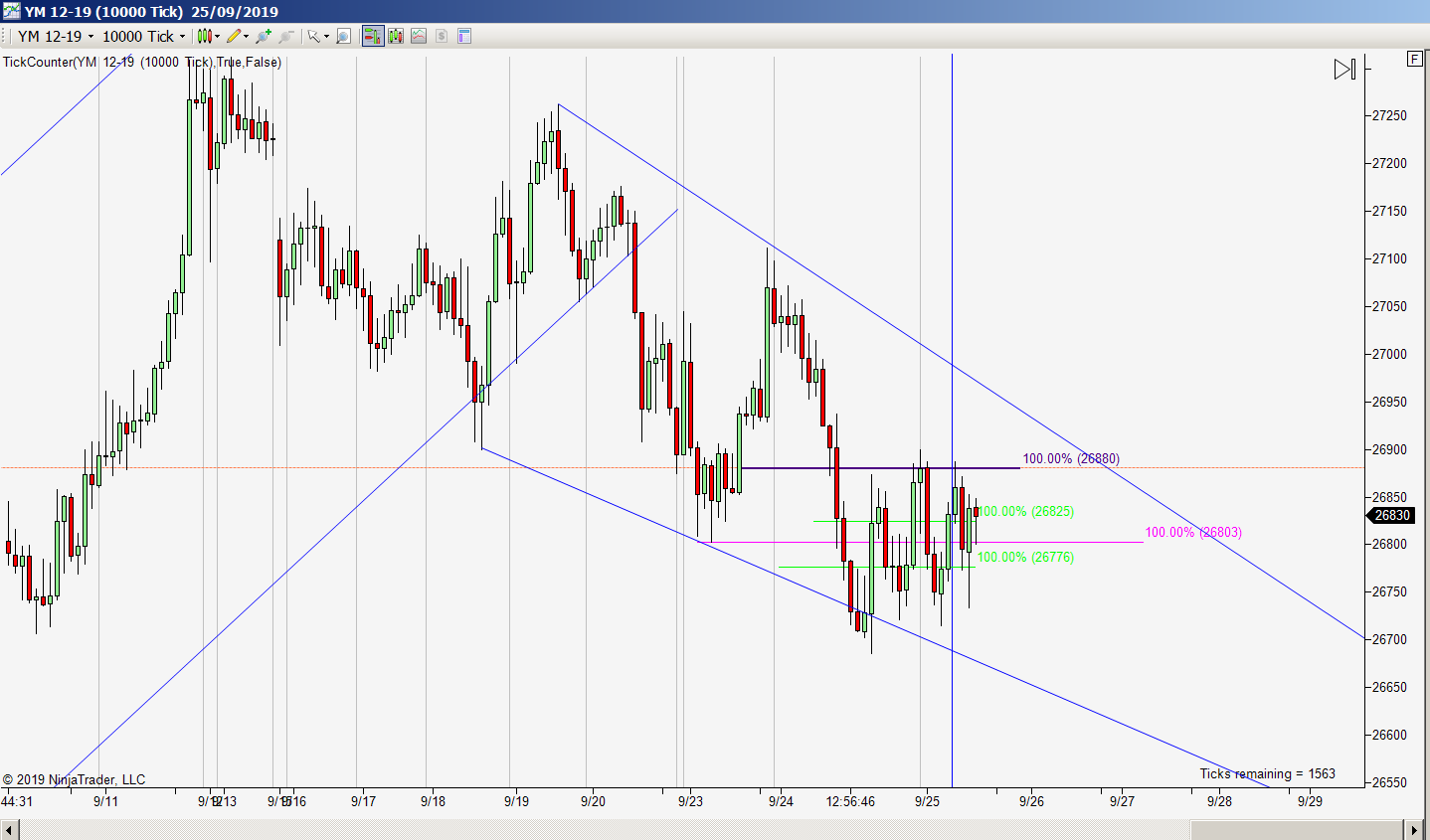The height and width of the screenshot is (840, 1430).
Task: Select the magenta 100.00% (26803) label
Action: click(1193, 532)
